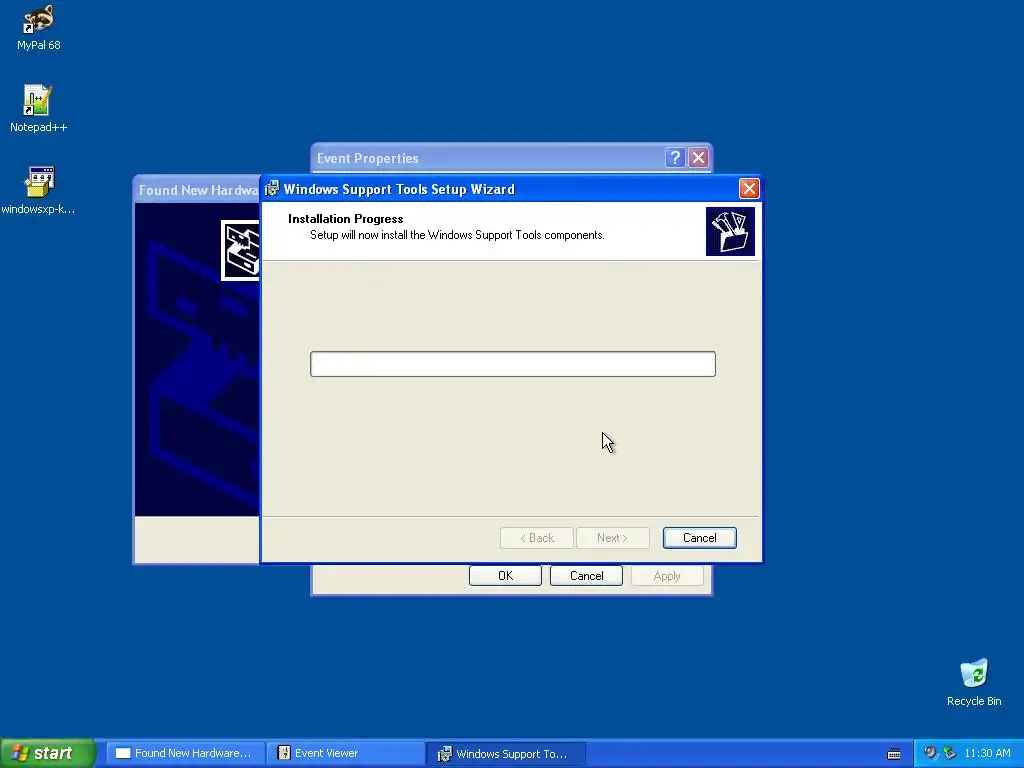The width and height of the screenshot is (1024, 768).
Task: Click the second system tray icon next to clock
Action: pos(949,753)
